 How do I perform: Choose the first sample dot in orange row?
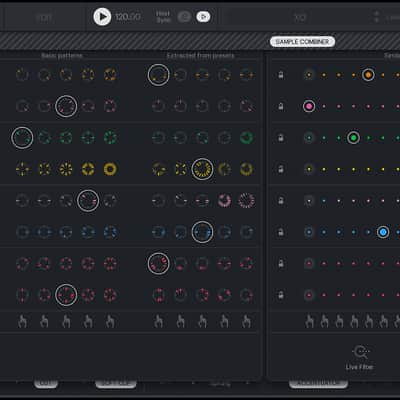coord(309,75)
